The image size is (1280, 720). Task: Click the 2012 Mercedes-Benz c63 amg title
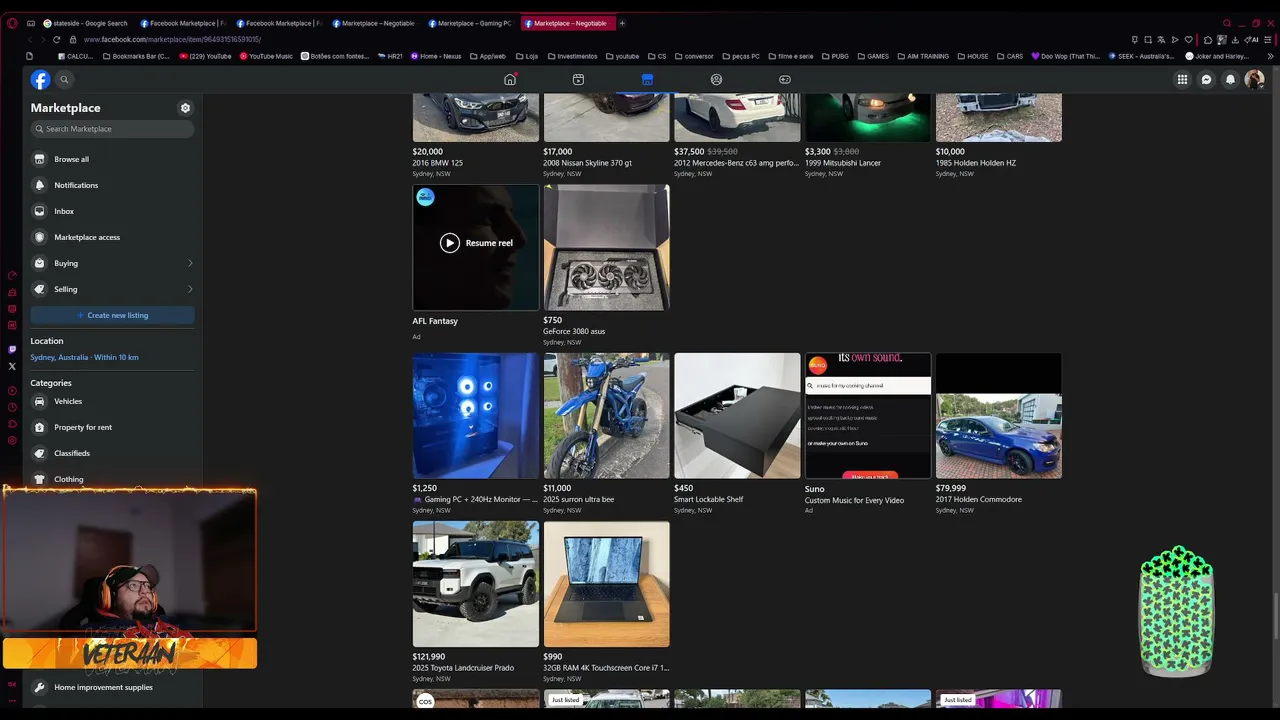(736, 163)
